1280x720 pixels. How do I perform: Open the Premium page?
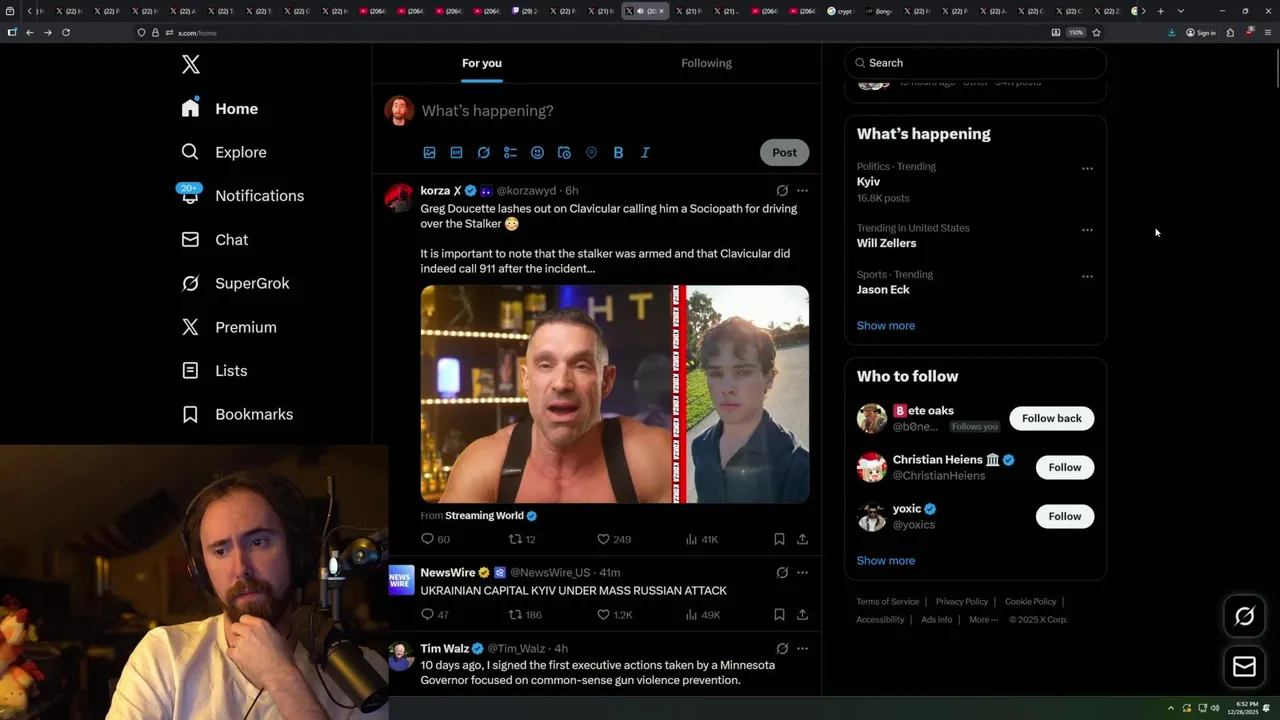click(x=228, y=327)
